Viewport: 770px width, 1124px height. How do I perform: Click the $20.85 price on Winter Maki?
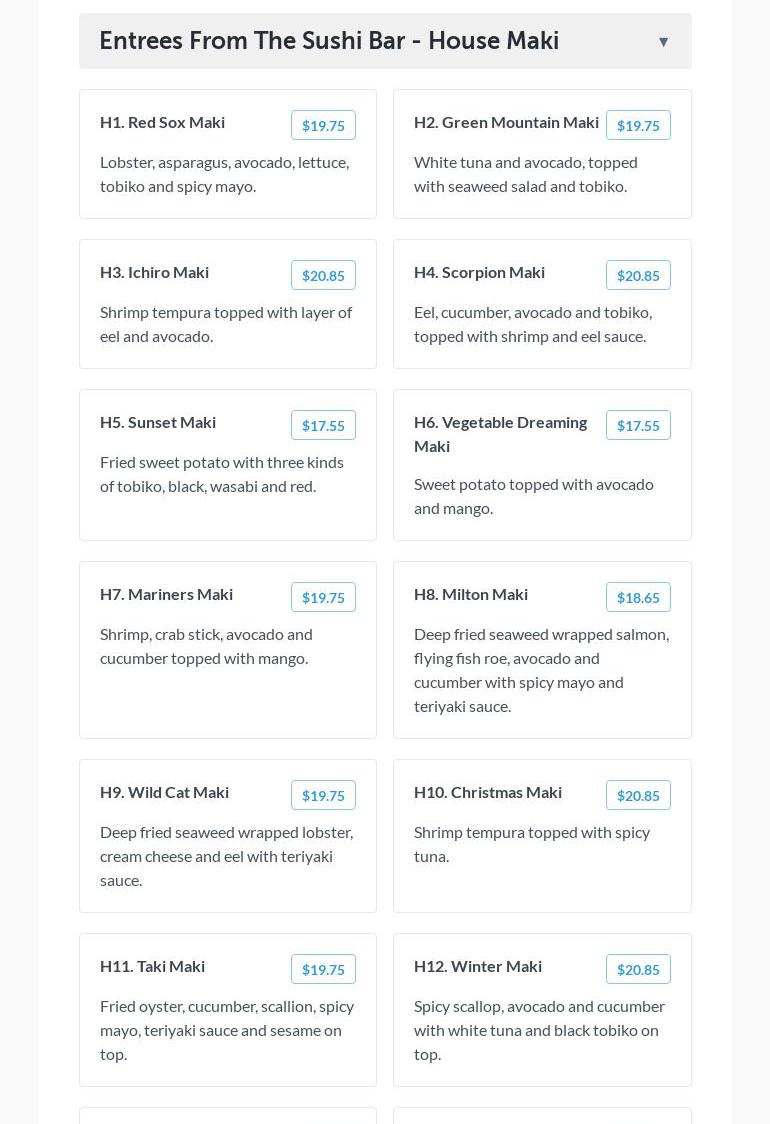point(637,969)
